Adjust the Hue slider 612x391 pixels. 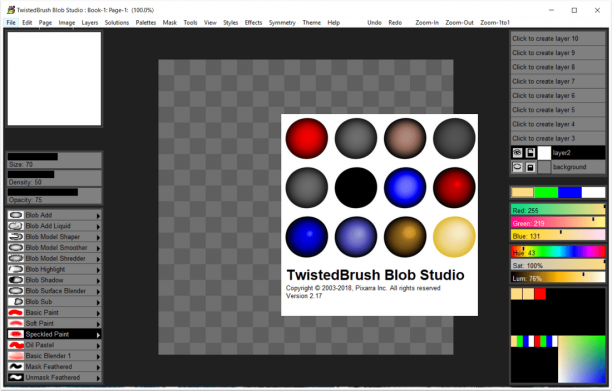point(558,252)
